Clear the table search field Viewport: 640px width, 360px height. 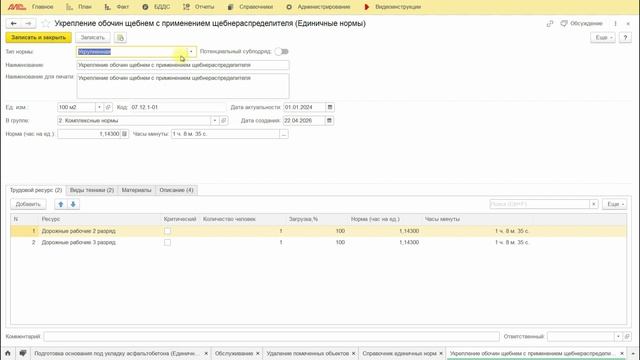click(x=594, y=204)
